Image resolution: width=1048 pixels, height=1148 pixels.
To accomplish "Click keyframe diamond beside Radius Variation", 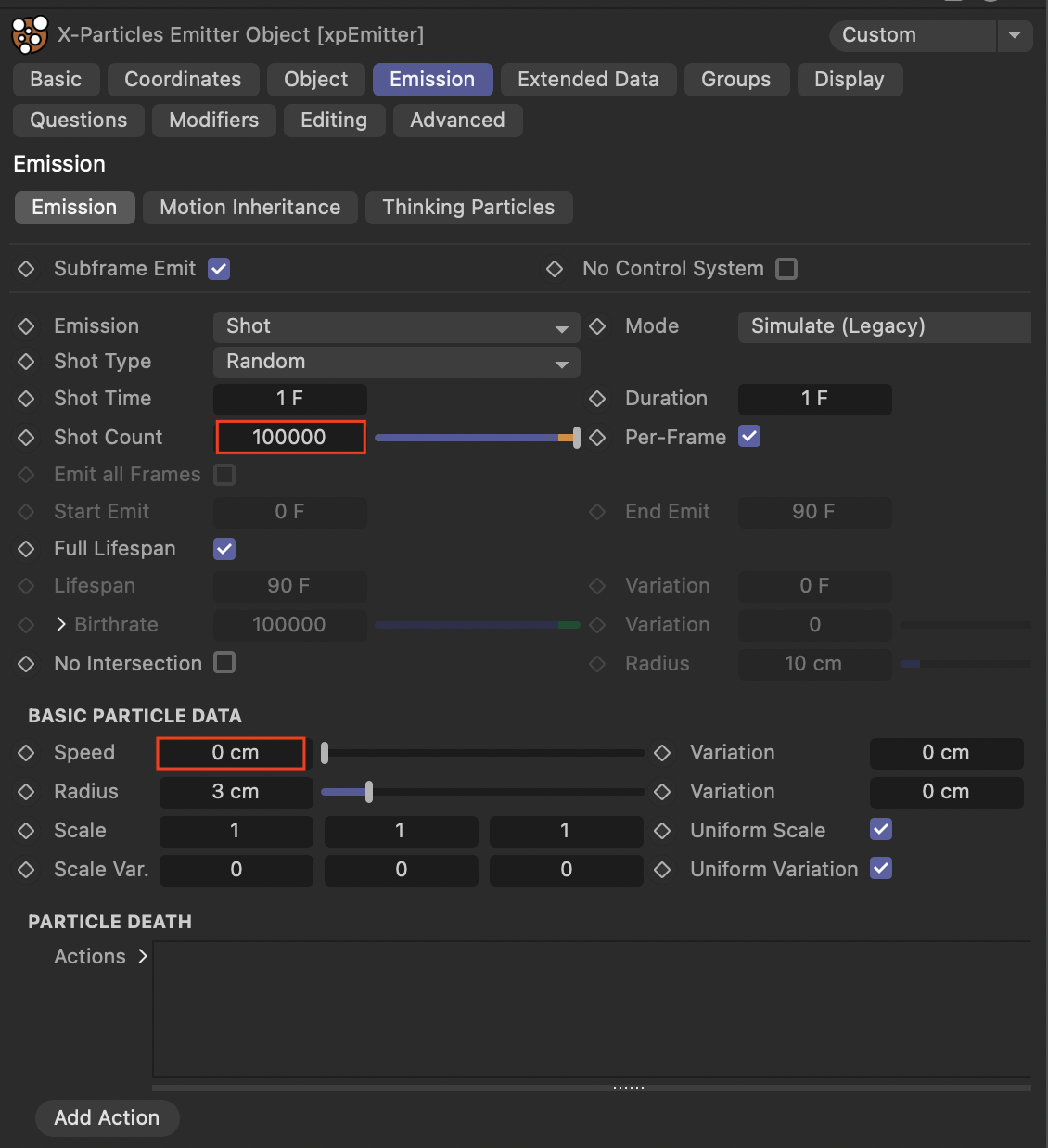I will 662,792.
